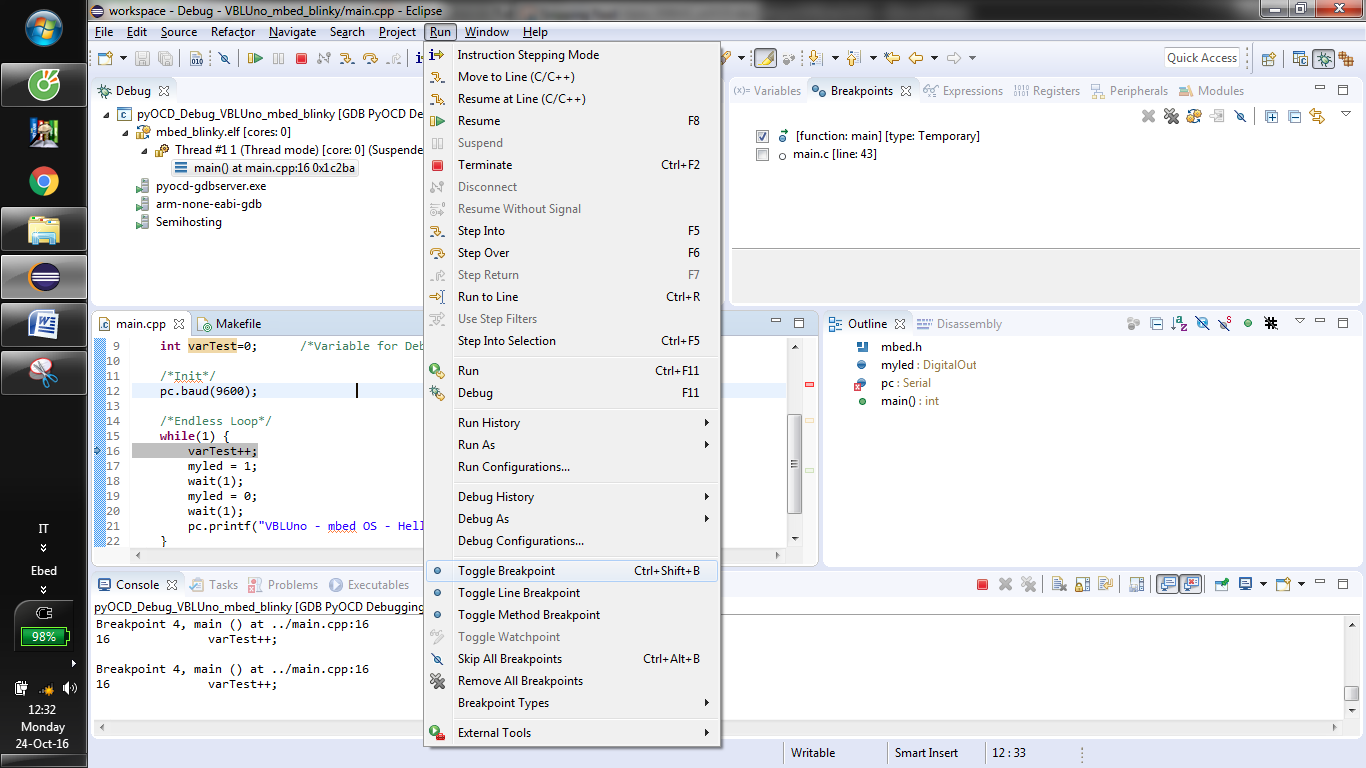Open the External Tools submenu

[x=571, y=733]
